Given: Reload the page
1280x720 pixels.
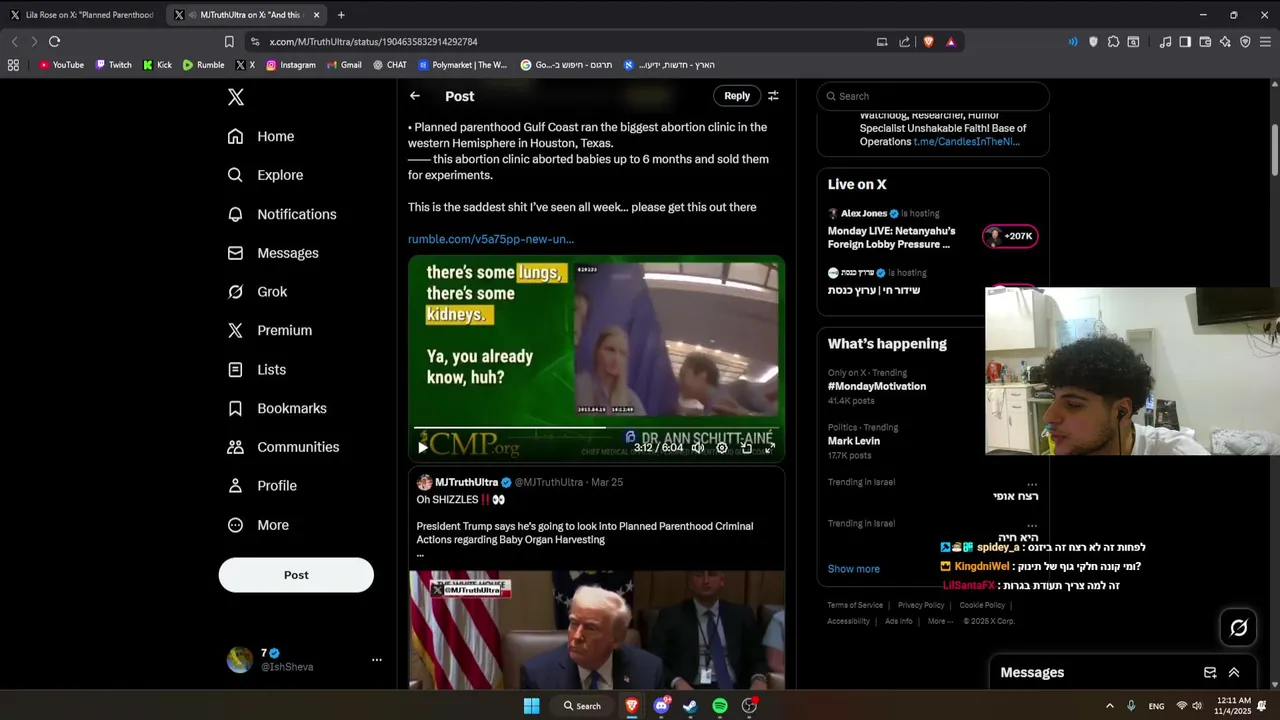Looking at the screenshot, I should click(54, 42).
